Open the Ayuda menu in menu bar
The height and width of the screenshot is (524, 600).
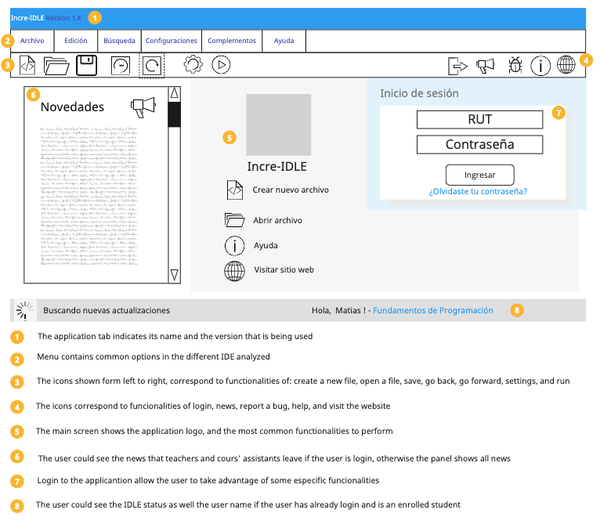[284, 41]
